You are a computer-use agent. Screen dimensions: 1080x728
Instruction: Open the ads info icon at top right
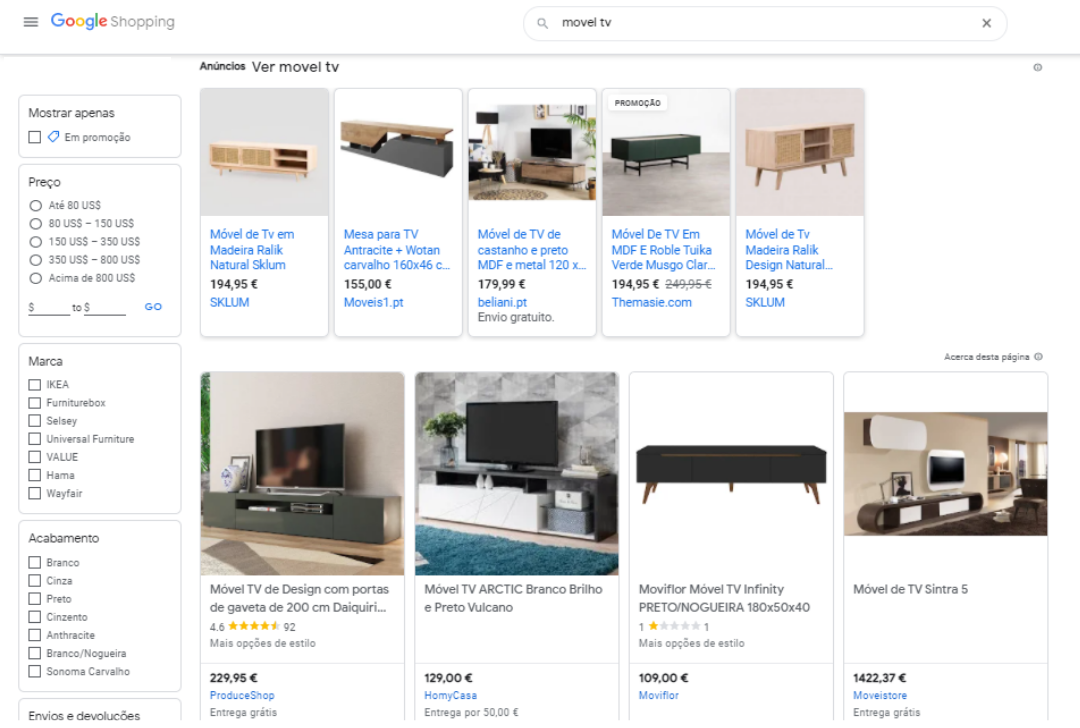click(1038, 67)
